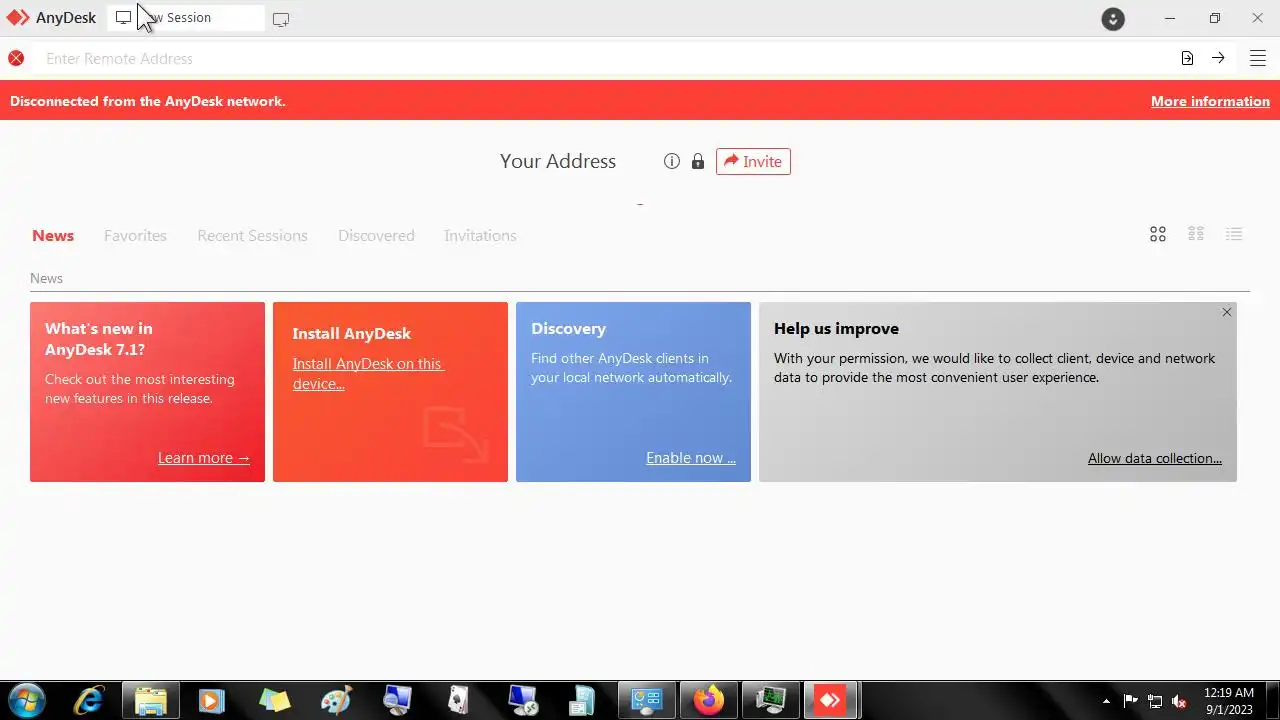Click the muted volume tray icon
The height and width of the screenshot is (720, 1280).
(1180, 701)
